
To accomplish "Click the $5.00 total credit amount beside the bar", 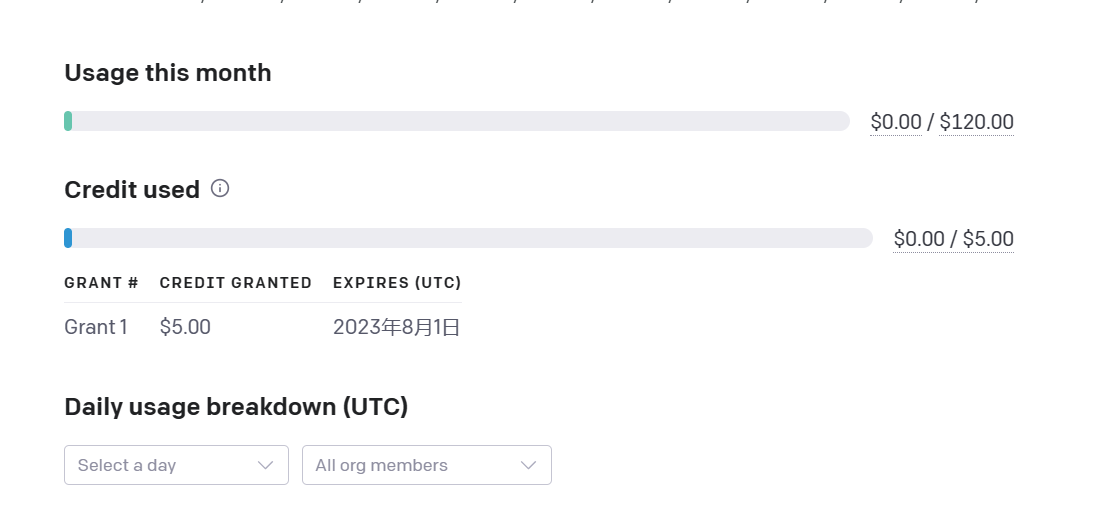I will (988, 239).
